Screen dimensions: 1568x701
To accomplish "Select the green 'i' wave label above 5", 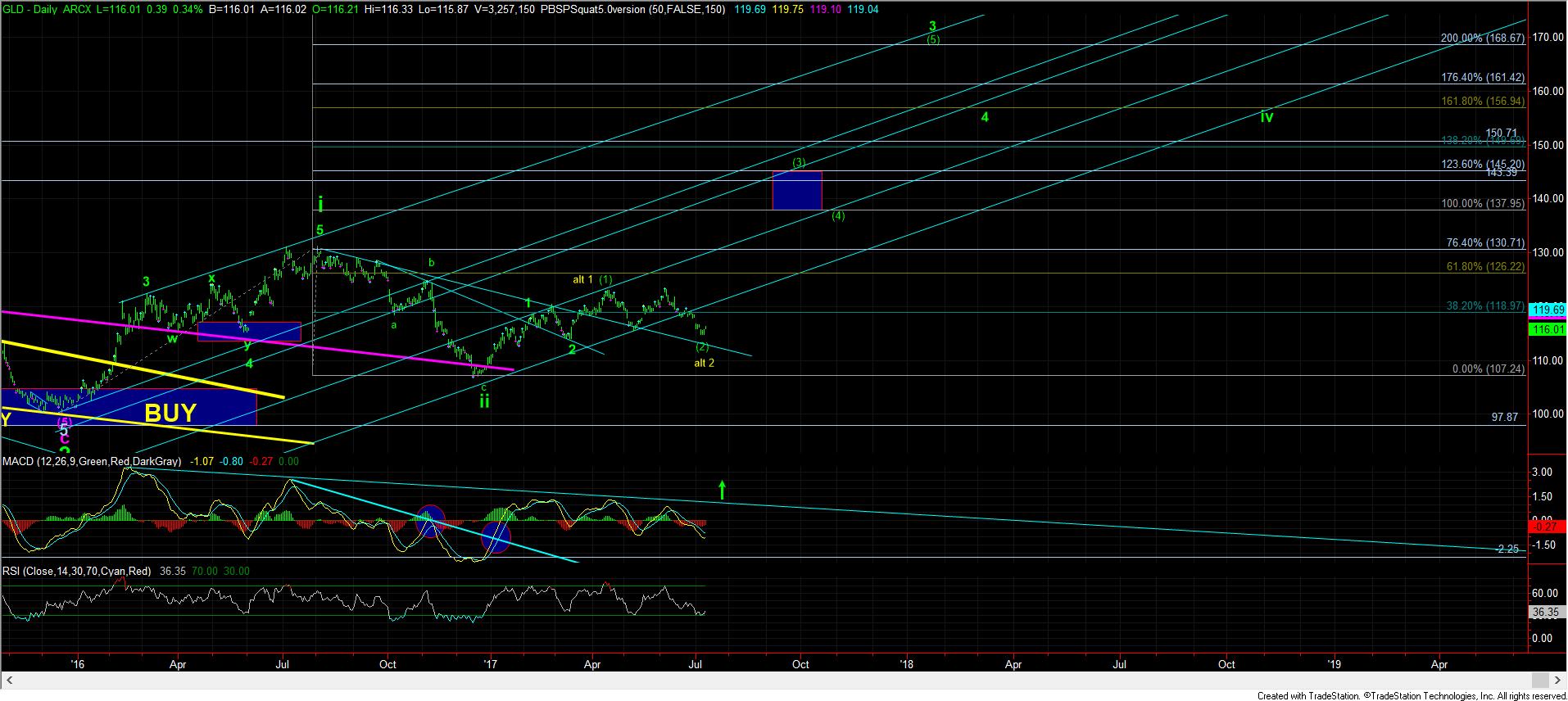I will (321, 204).
